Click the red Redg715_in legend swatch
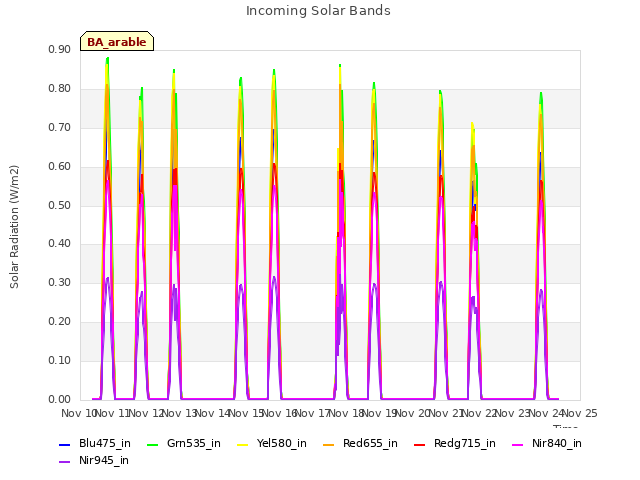 point(420,444)
